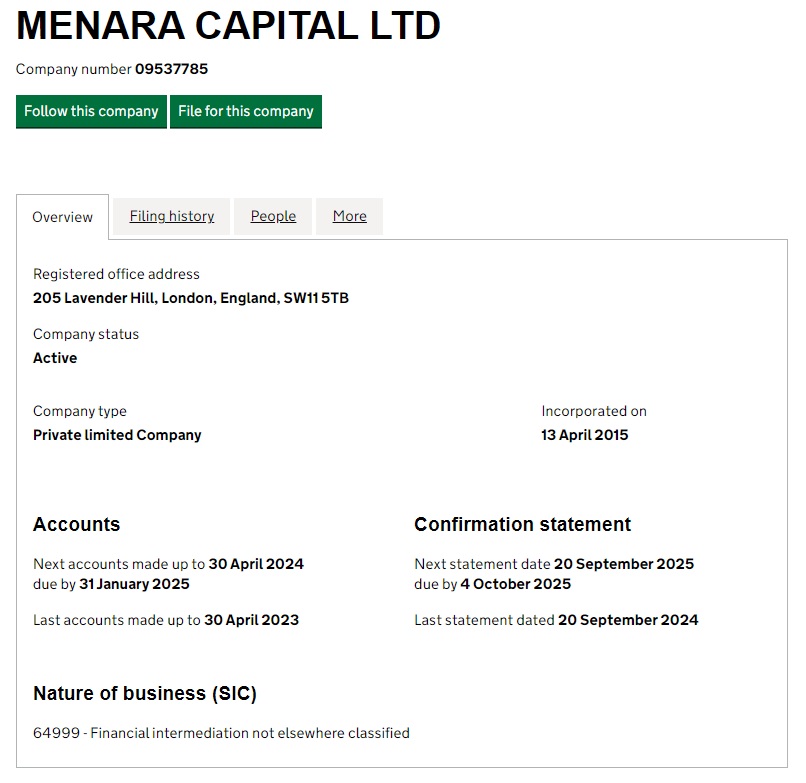Select the Overview tab

tap(62, 217)
